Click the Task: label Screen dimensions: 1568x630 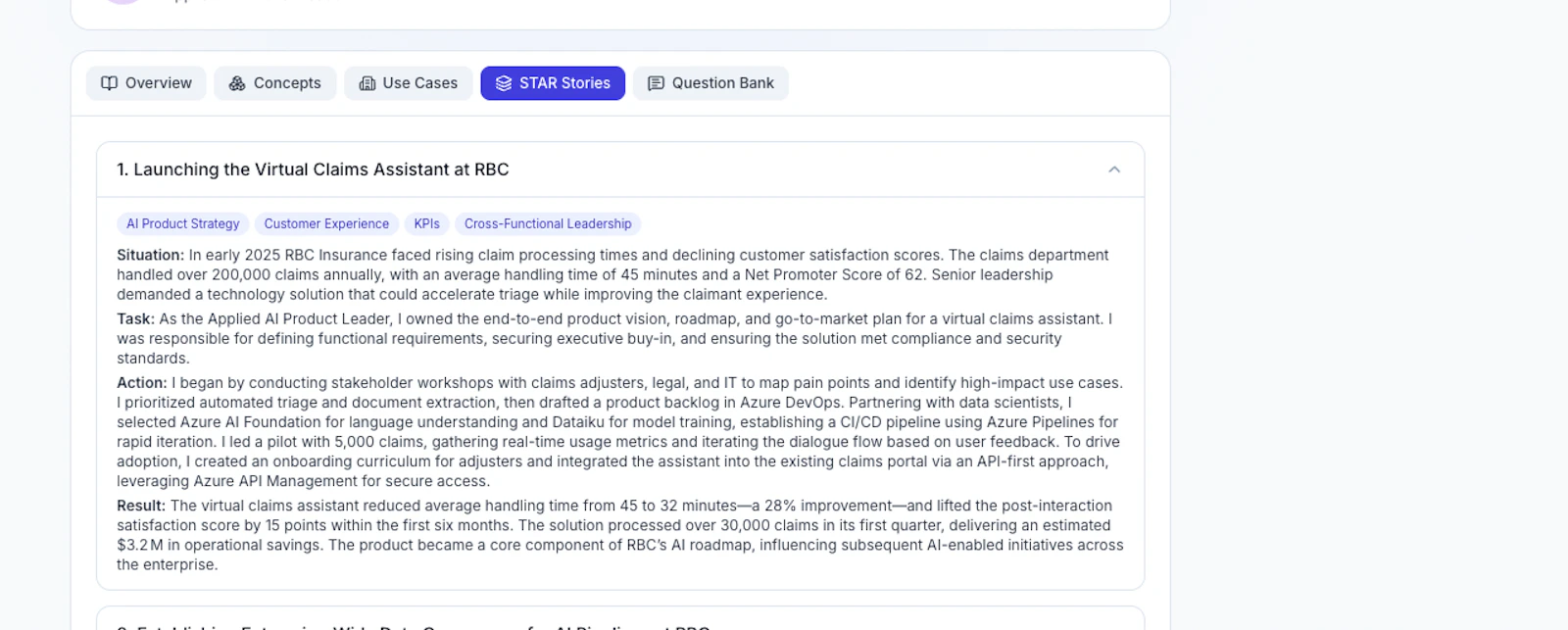coord(136,318)
